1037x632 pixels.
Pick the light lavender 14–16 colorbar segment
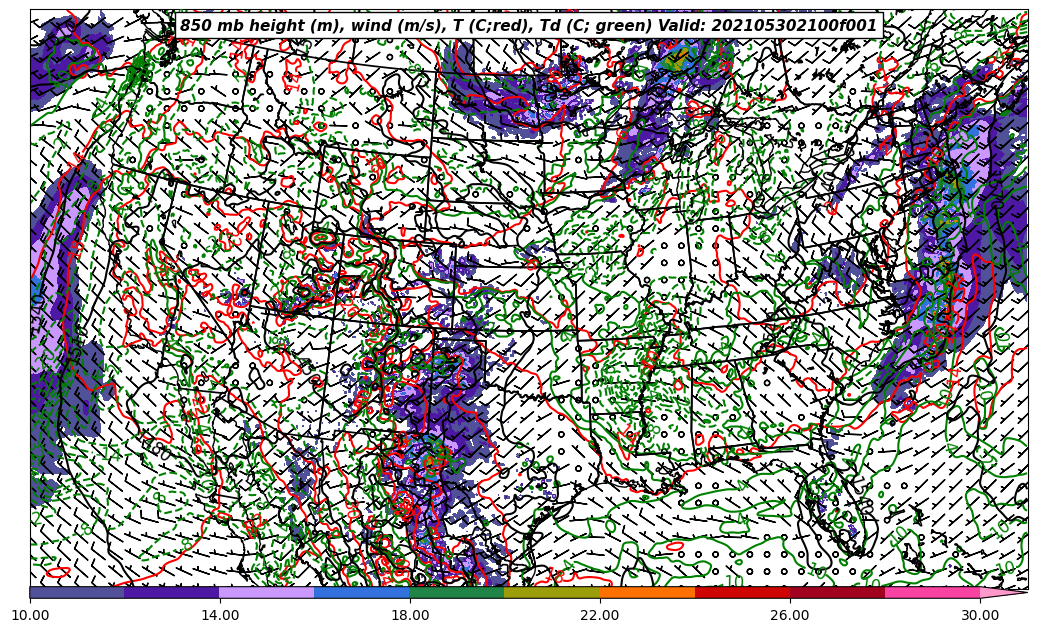[267, 593]
